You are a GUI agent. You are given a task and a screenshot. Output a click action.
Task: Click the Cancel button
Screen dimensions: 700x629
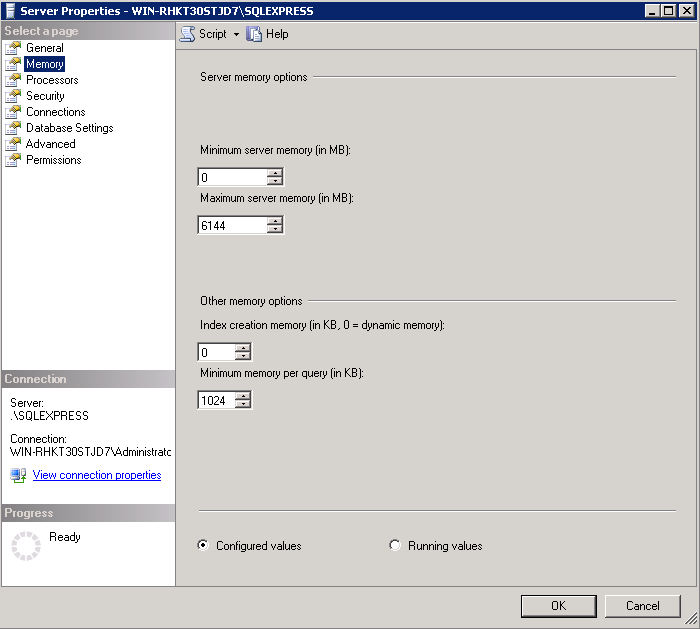[642, 606]
